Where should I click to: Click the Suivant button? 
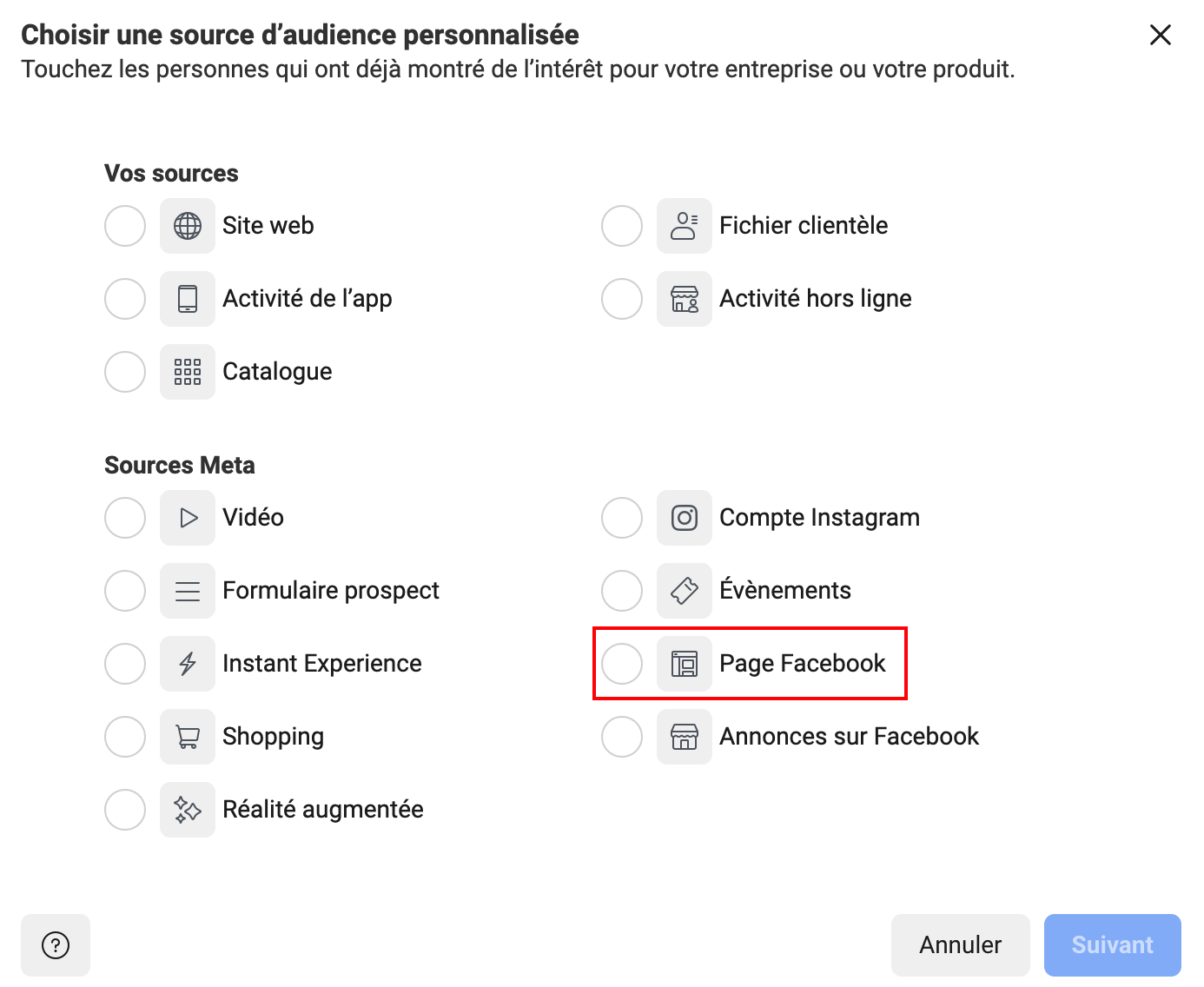pos(1112,945)
